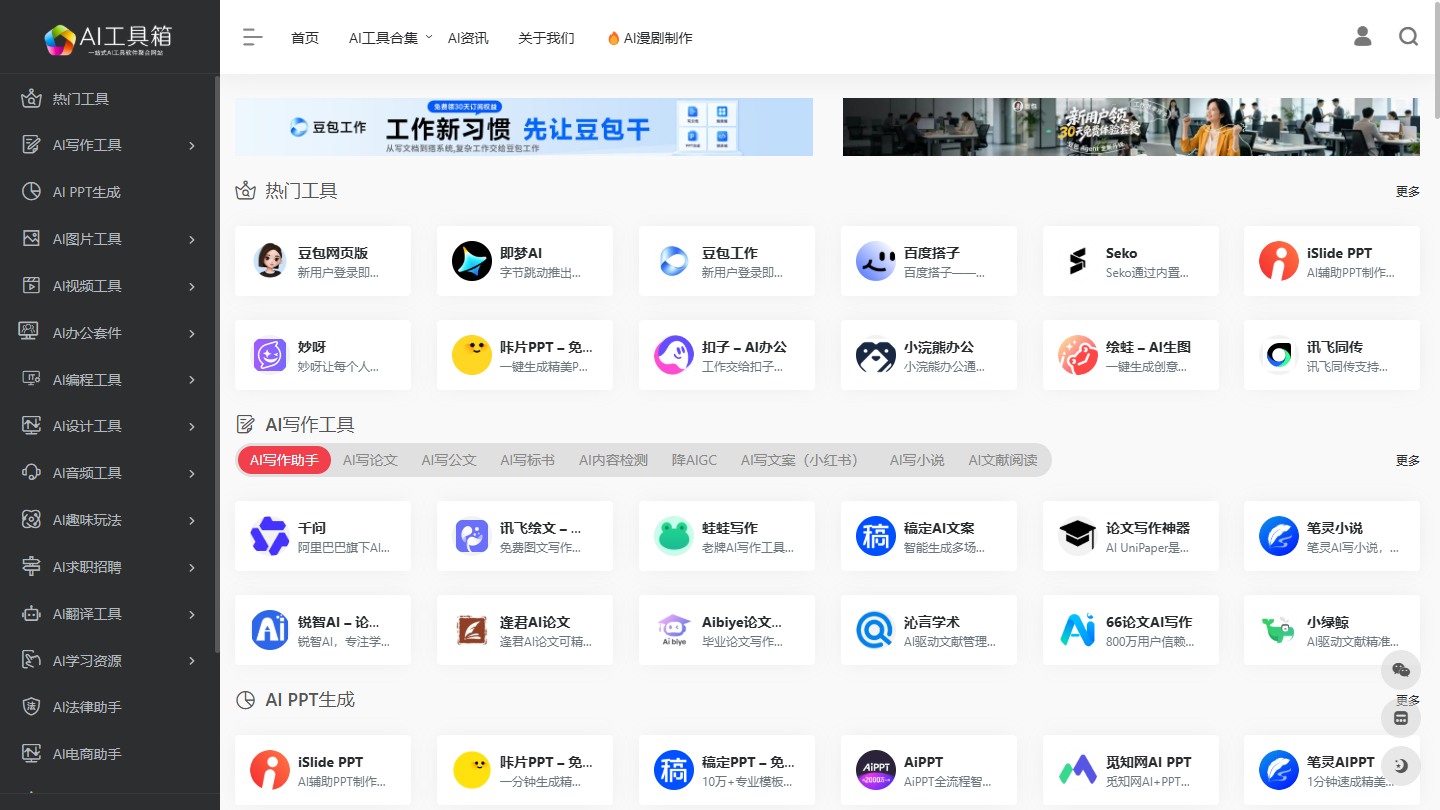
Task: Open the AI漫剧制作 link
Action: pos(650,38)
